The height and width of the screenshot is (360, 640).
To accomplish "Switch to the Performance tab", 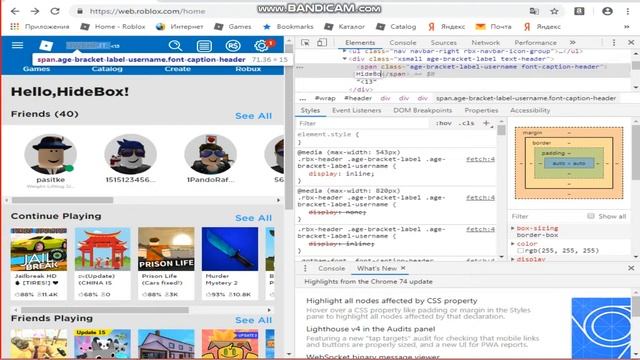I will coord(536,42).
